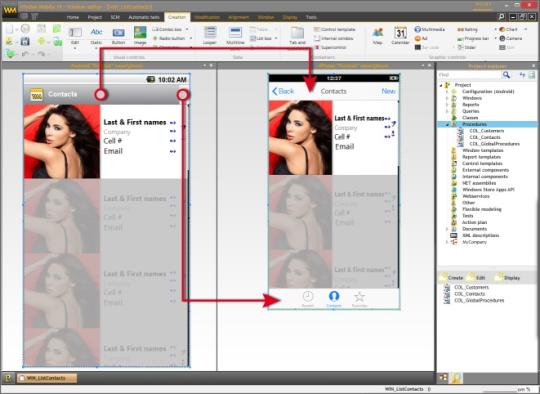Screen dimensions: 540x394
Task: Select XML descriptions in Project explorer
Action: 480,236
